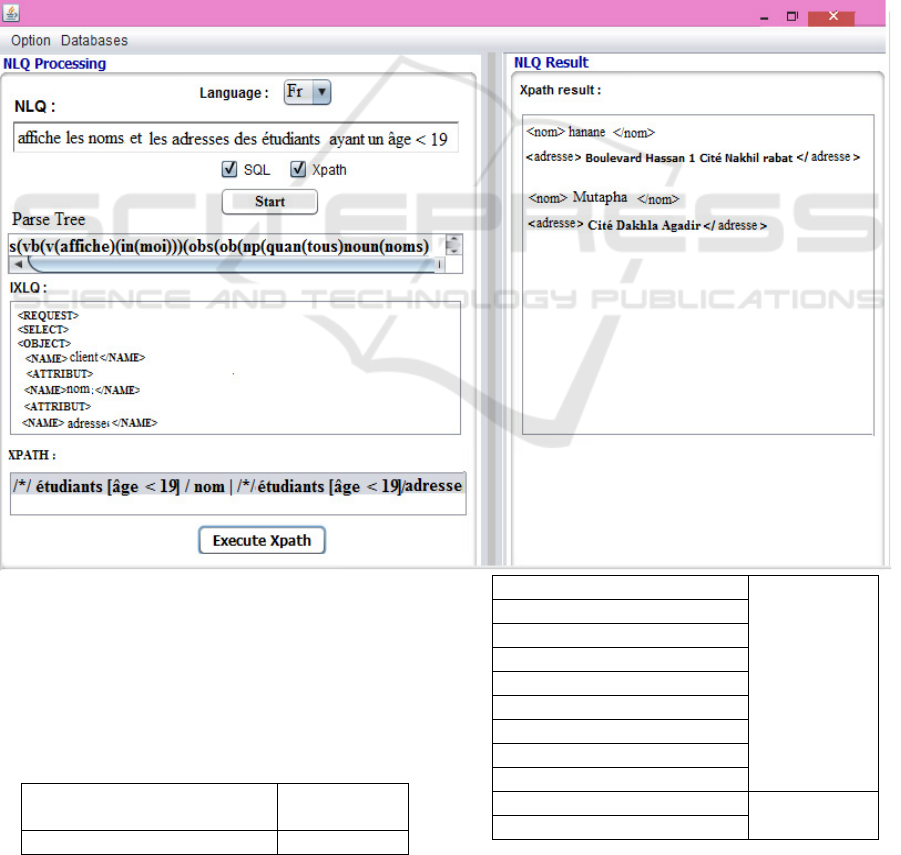The width and height of the screenshot is (901, 855).
Task: Open the Language dropdown showing Fr
Action: click(x=307, y=92)
